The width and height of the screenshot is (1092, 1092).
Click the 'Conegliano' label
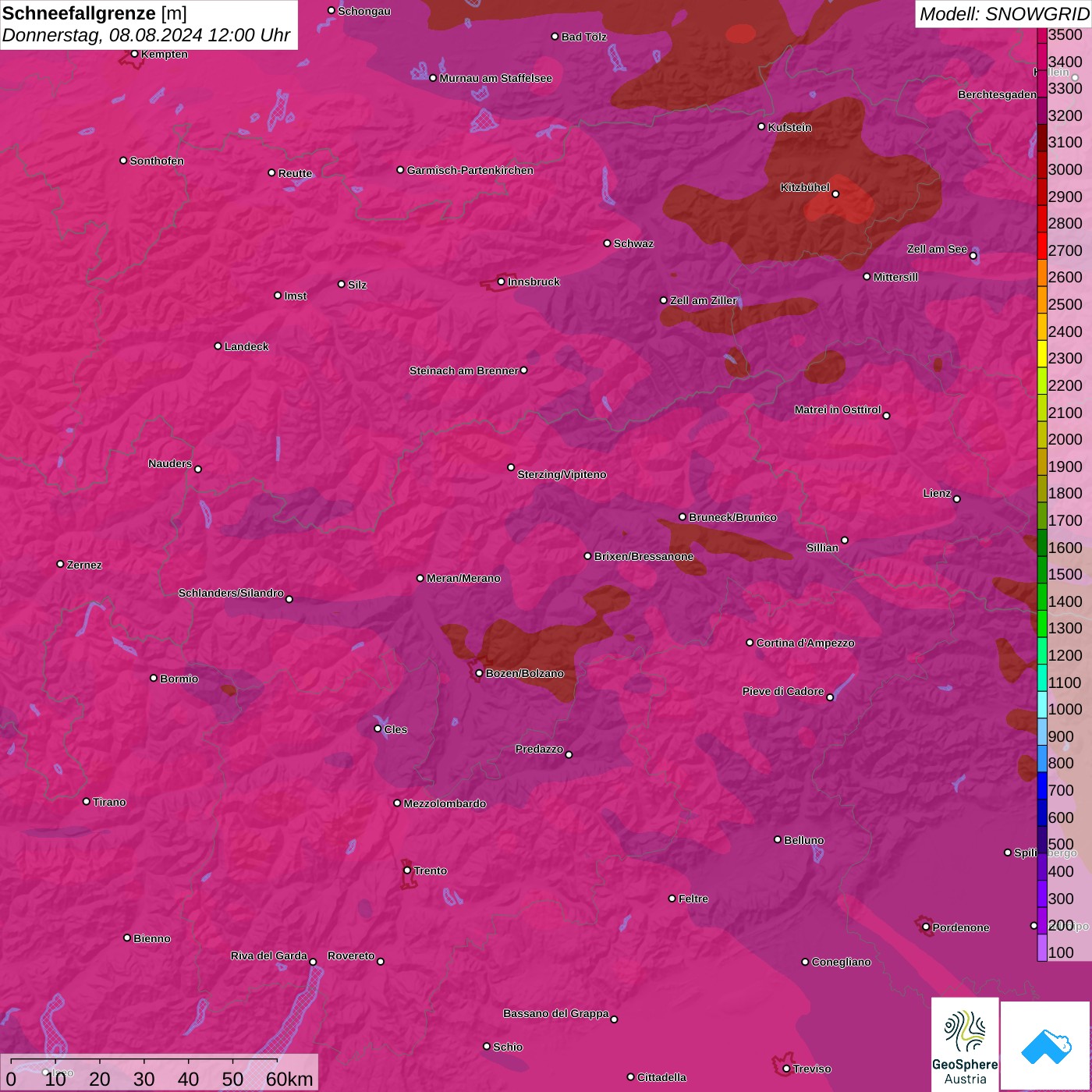(x=841, y=962)
